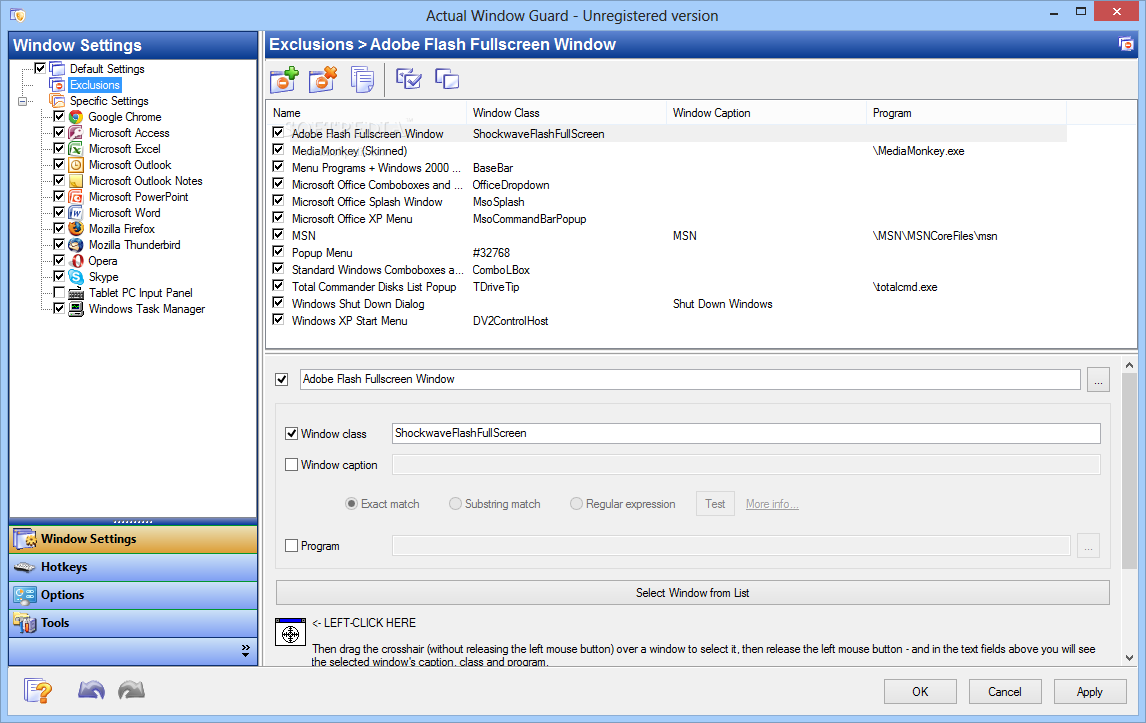Click the Copy exclusion toolbar icon
The width and height of the screenshot is (1146, 723).
tap(362, 79)
